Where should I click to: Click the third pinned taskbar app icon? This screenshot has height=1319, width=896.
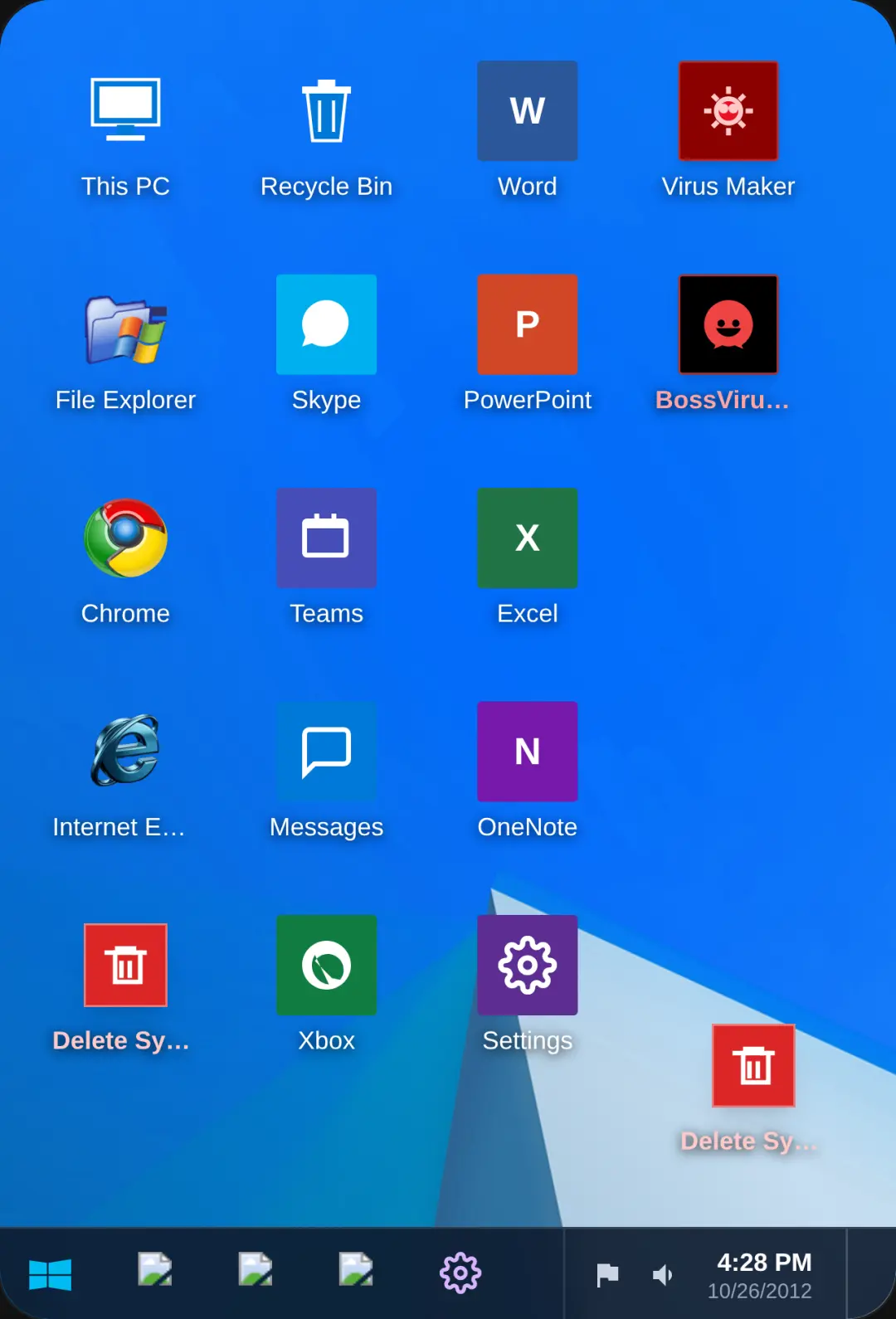(356, 1269)
